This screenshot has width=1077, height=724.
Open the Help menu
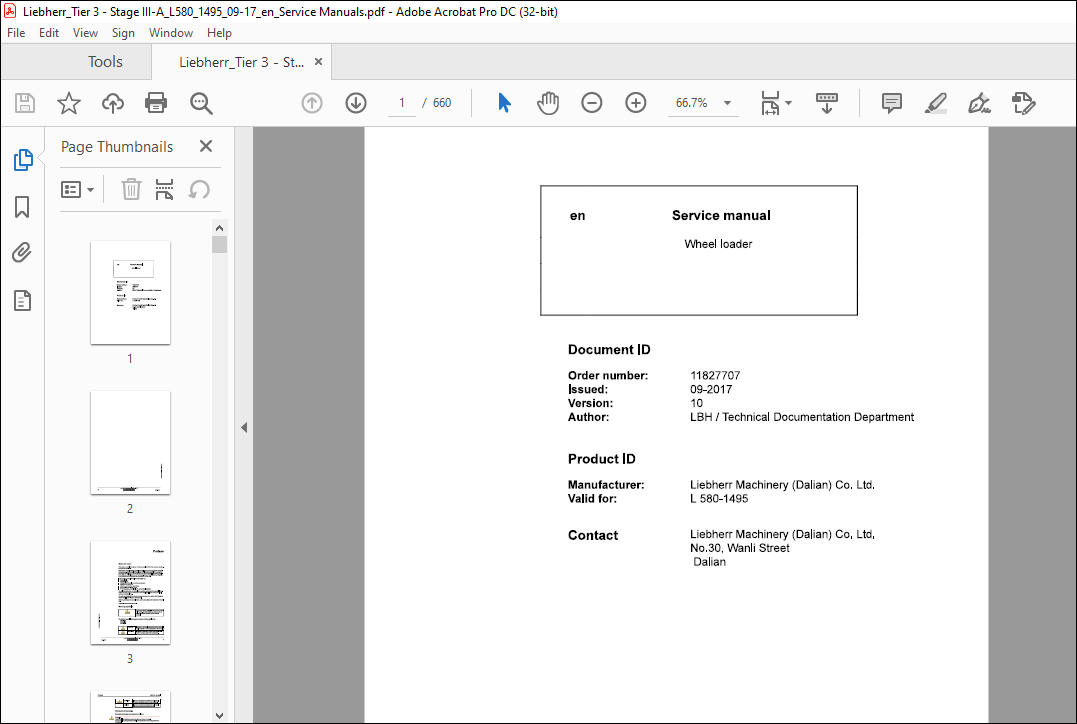219,33
